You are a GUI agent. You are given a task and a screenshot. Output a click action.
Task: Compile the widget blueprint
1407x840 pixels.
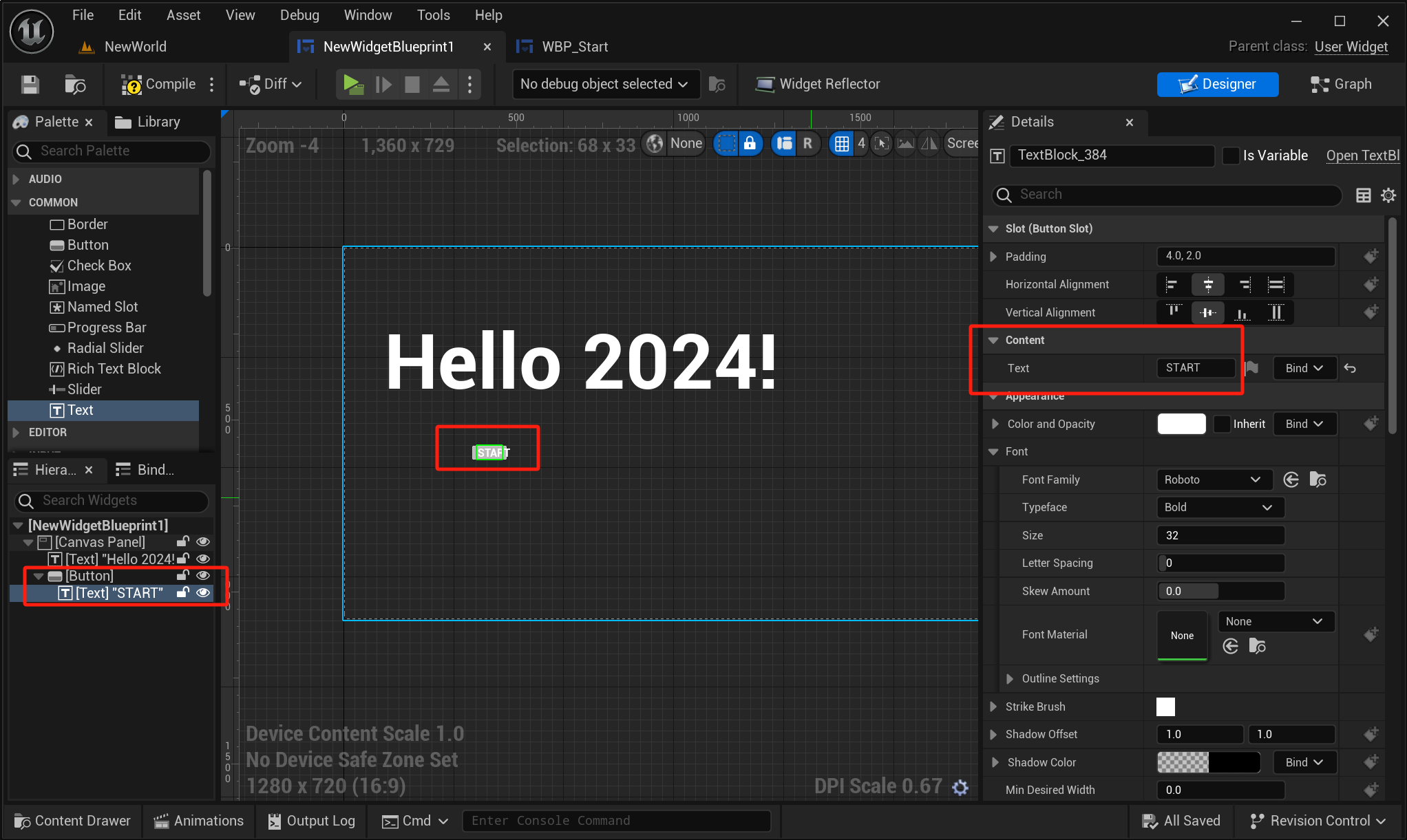[x=158, y=84]
